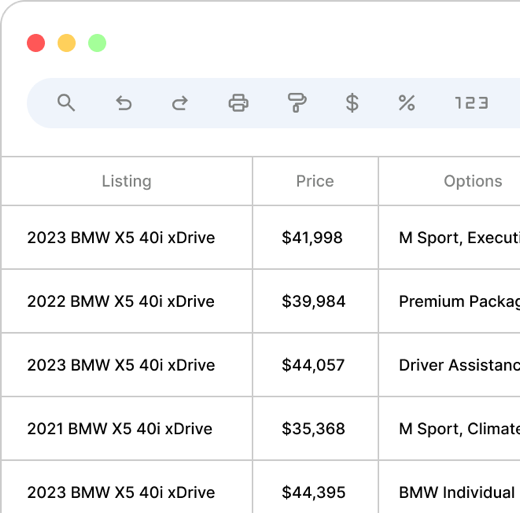Open the 123 number format option

point(472,103)
